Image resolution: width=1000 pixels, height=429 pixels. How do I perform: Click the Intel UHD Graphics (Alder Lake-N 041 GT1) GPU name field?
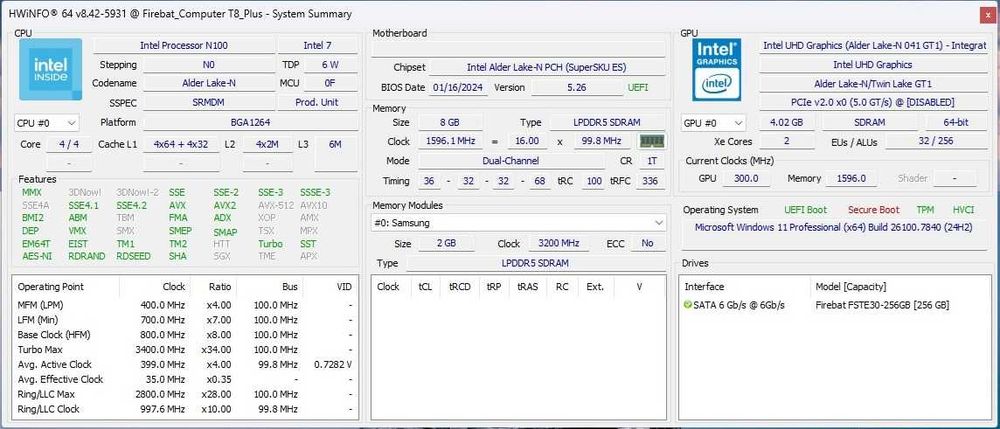(x=874, y=46)
